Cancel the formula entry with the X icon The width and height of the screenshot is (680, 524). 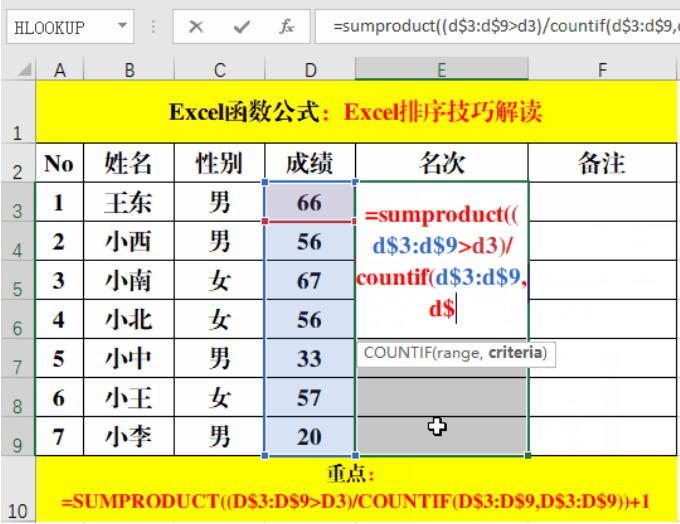point(196,27)
